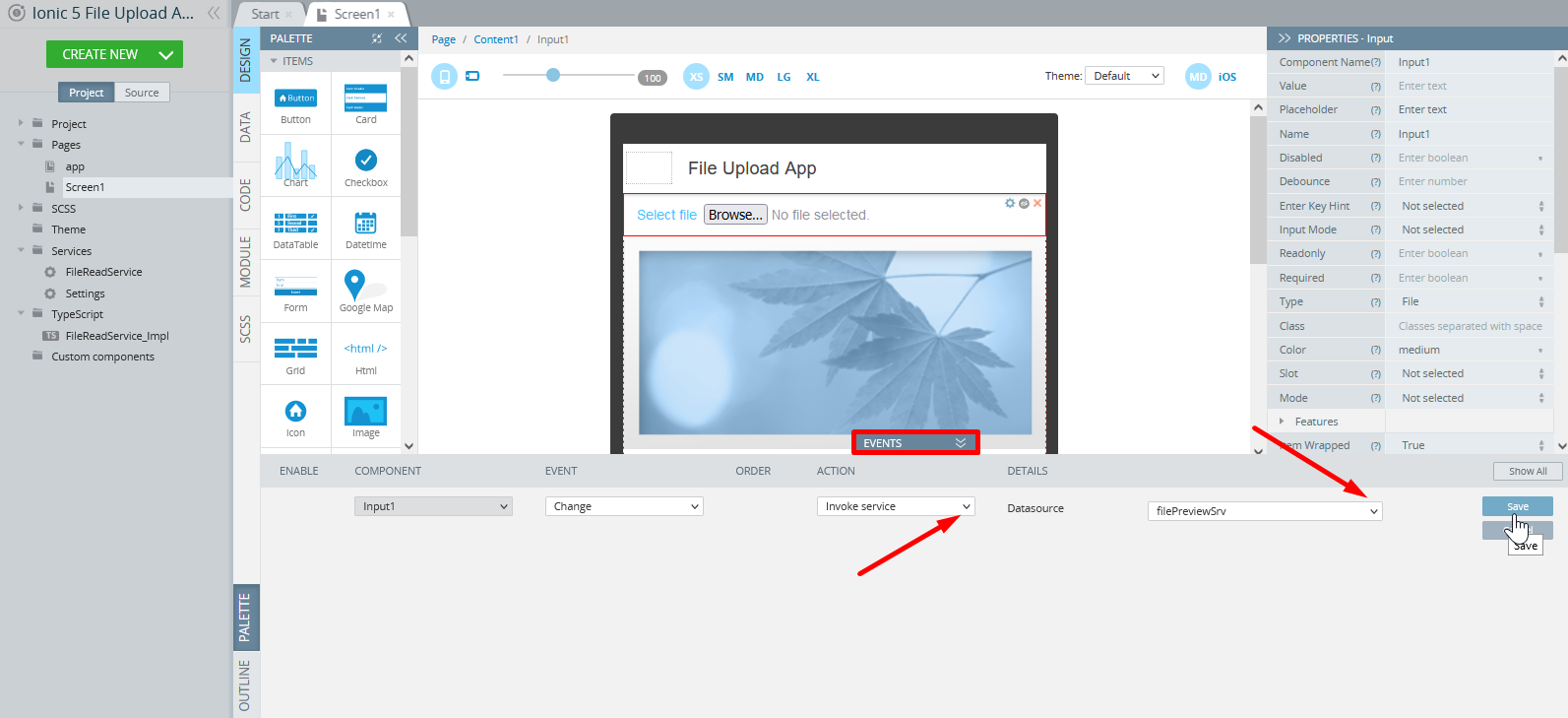Viewport: 1568px width, 718px height.
Task: Add a Card component from palette
Action: pos(365,104)
